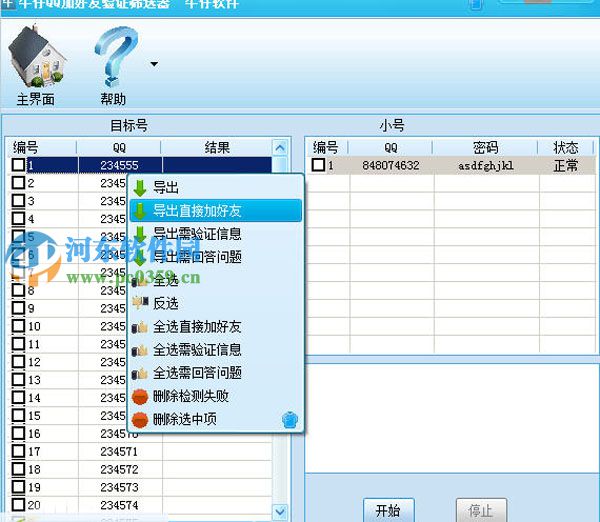Check the box for target row 20
This screenshot has height=522, width=600.
(x=18, y=504)
